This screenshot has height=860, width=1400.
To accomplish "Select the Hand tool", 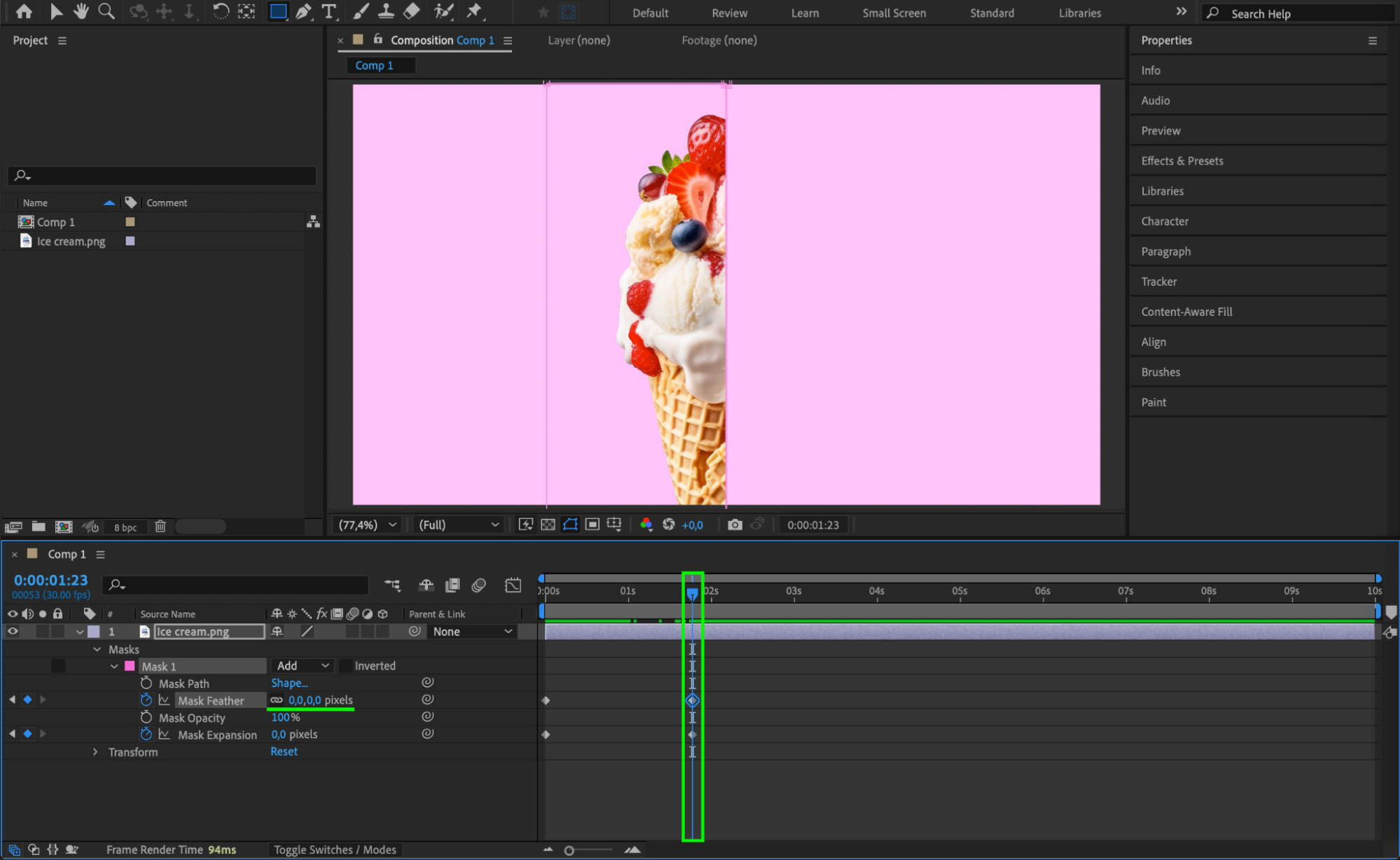I will click(81, 11).
